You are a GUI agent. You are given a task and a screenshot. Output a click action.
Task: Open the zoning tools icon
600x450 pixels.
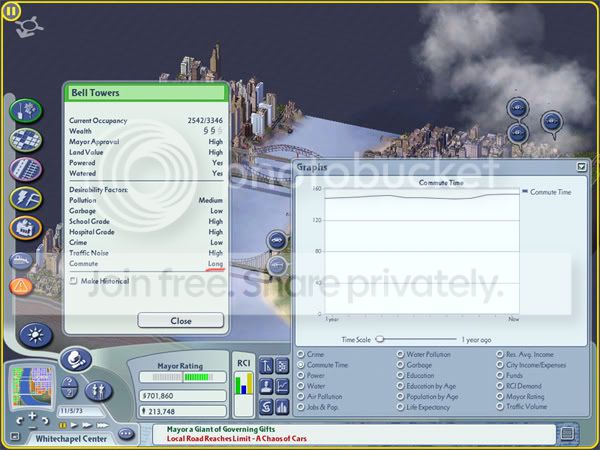click(x=26, y=140)
